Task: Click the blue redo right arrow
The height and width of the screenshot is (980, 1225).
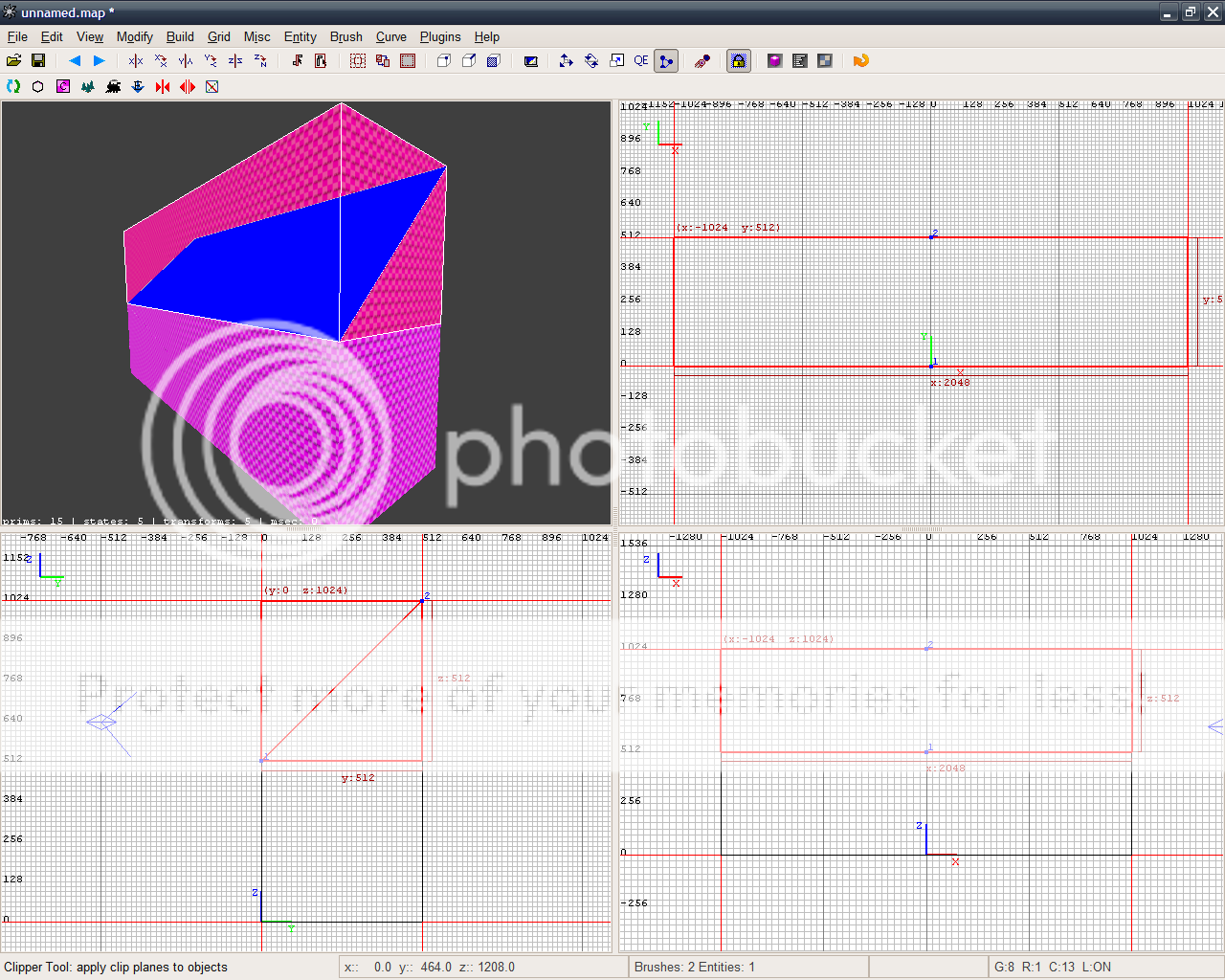Action: (x=99, y=60)
